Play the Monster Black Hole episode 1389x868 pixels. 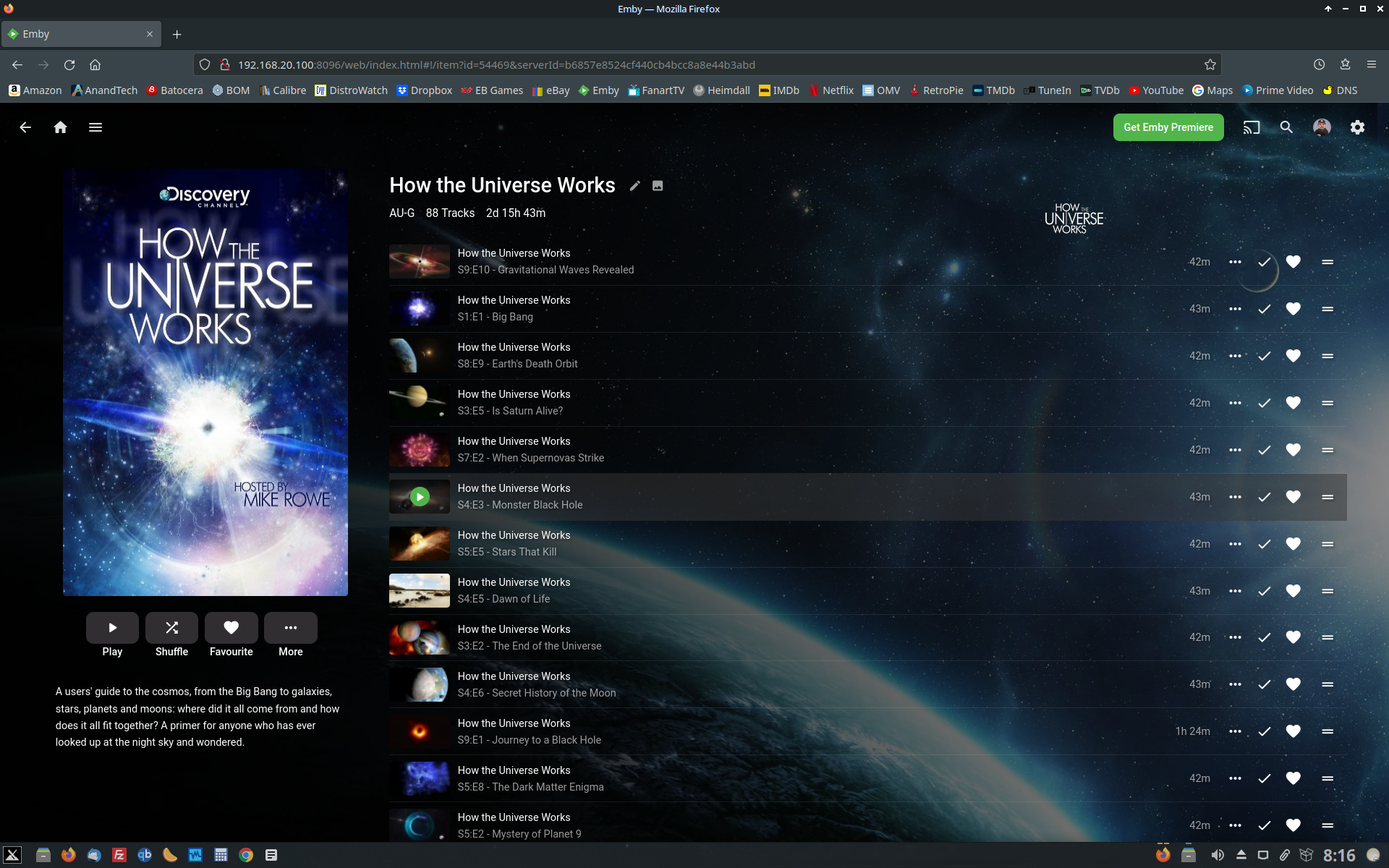[420, 497]
